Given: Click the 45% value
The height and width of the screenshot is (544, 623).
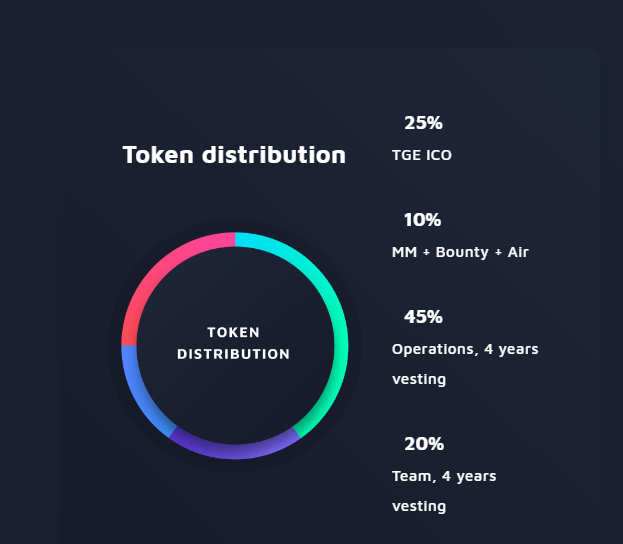Looking at the screenshot, I should tap(423, 317).
